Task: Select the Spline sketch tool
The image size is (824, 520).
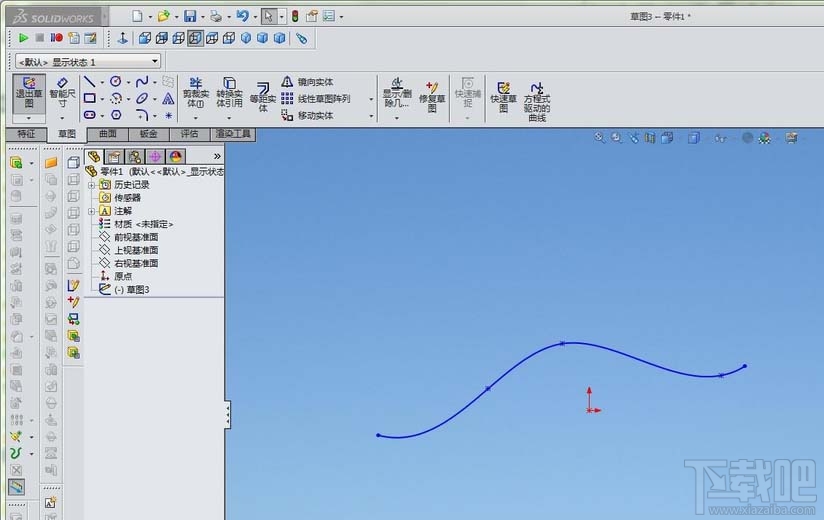Action: (142, 81)
